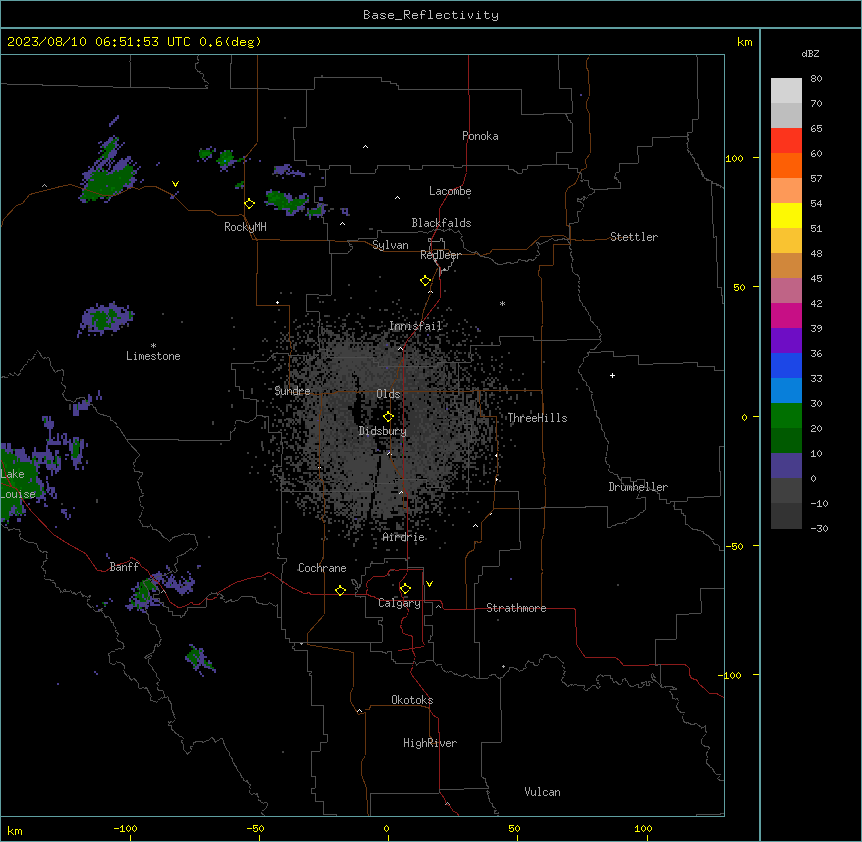Image resolution: width=862 pixels, height=842 pixels.
Task: Click the -100 tick on bottom axis
Action: point(125,828)
